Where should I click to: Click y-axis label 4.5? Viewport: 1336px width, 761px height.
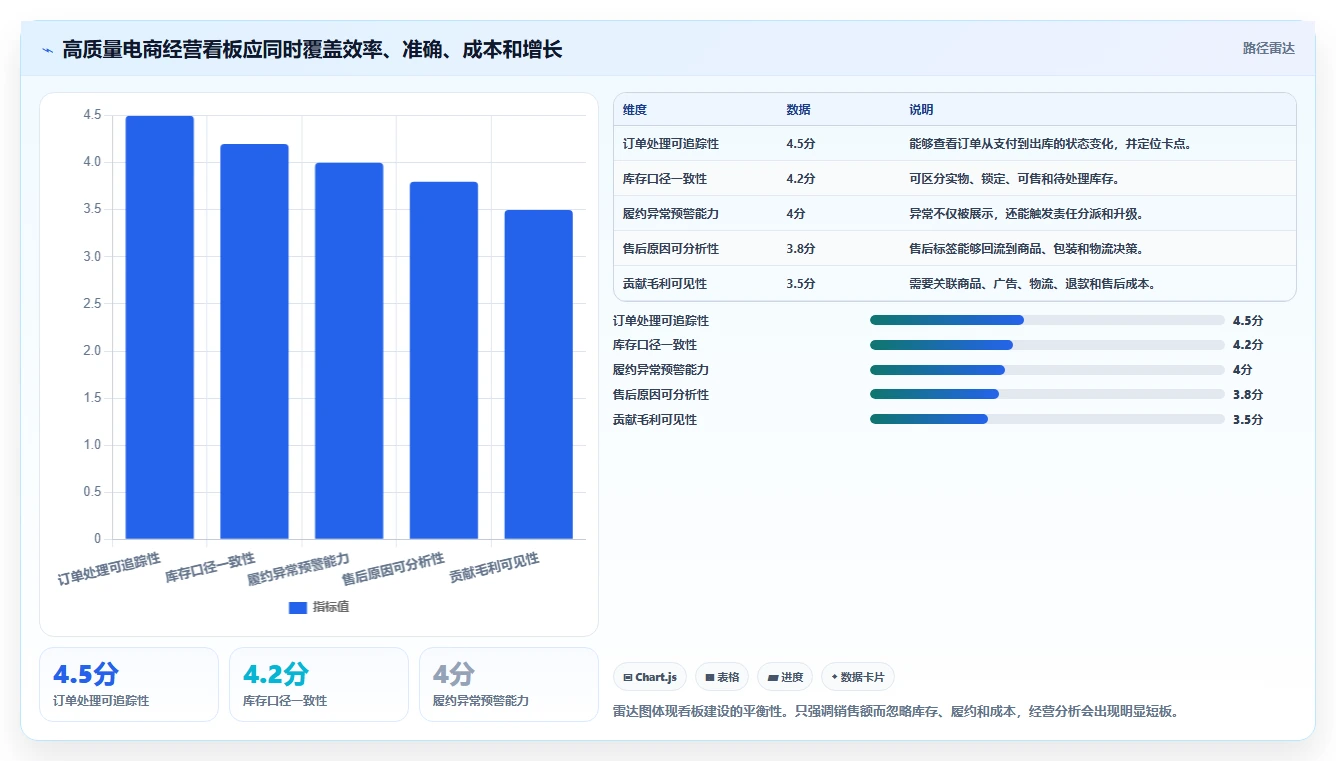click(92, 115)
